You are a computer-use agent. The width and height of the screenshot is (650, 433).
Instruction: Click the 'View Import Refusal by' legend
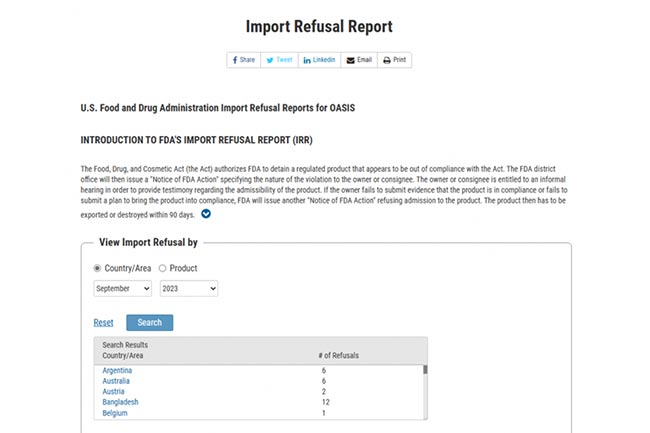pos(148,242)
